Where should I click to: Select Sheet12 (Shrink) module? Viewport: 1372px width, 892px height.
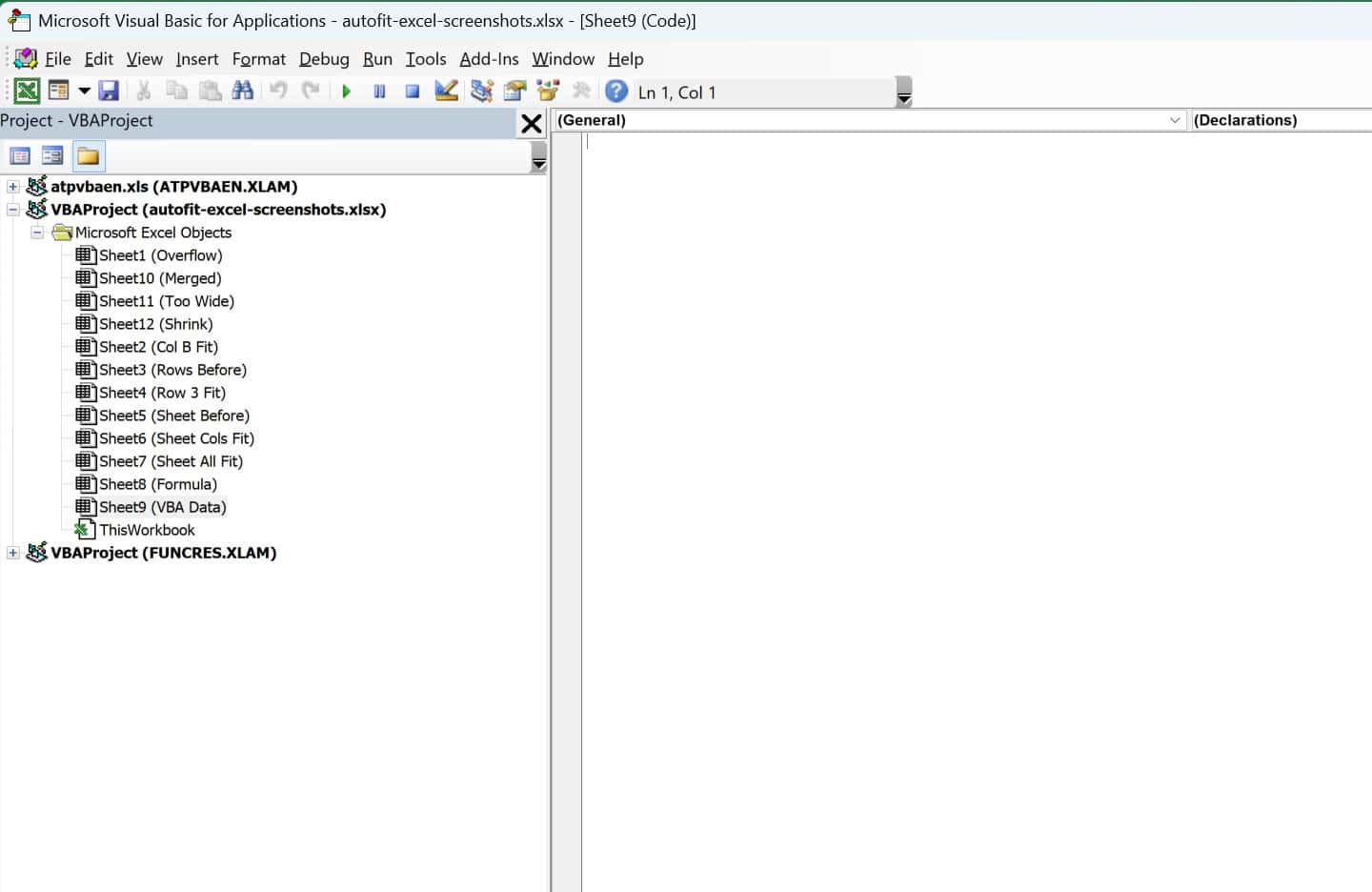[156, 324]
